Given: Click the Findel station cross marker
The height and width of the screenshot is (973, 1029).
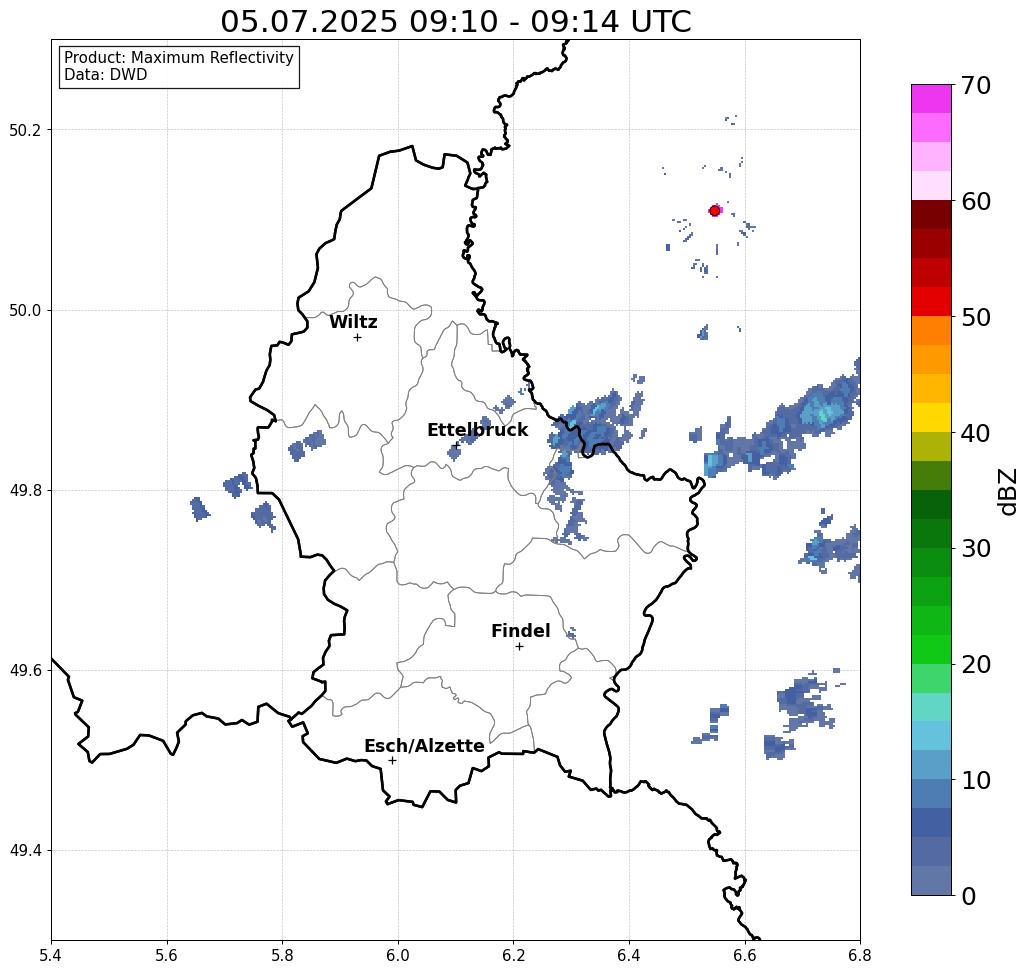Looking at the screenshot, I should point(519,646).
